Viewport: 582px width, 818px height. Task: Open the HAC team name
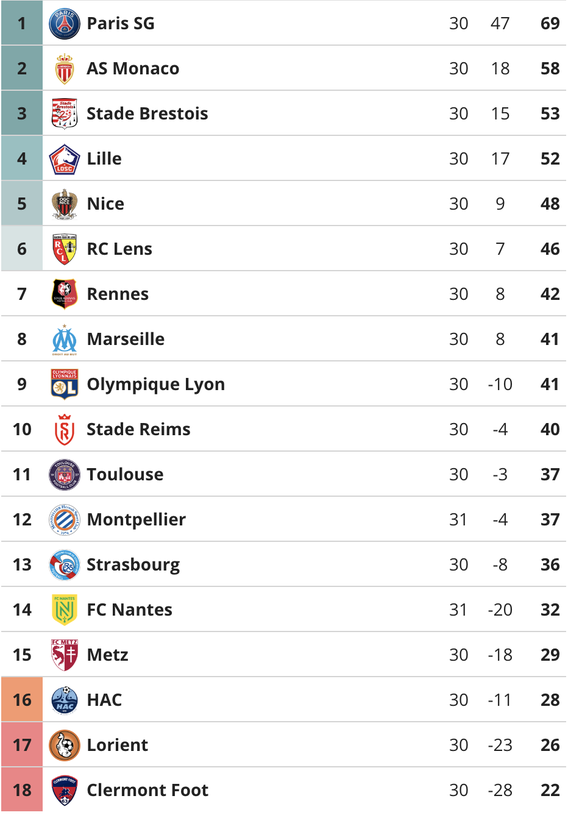click(x=104, y=700)
